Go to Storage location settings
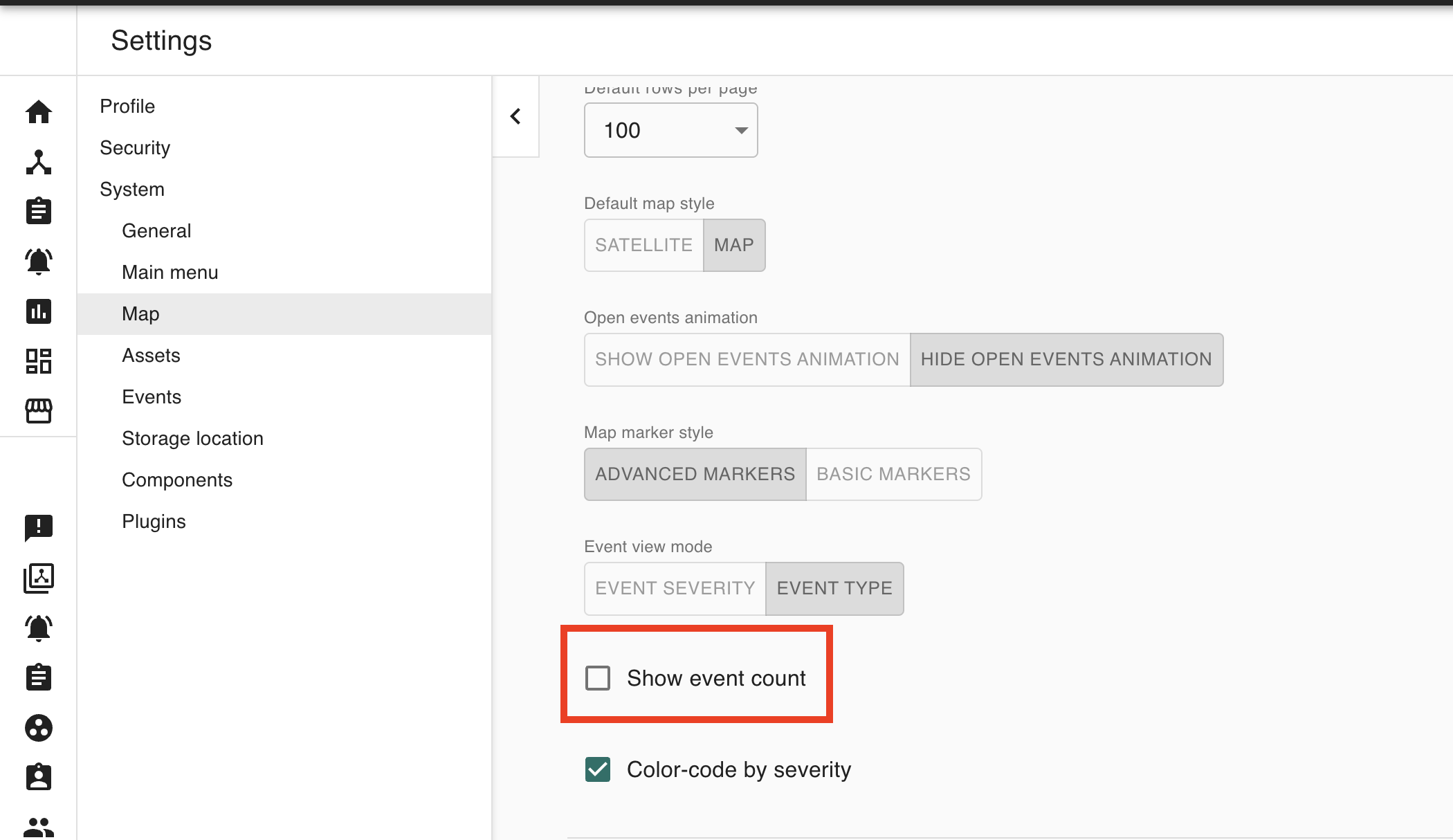1453x840 pixels. click(x=192, y=438)
